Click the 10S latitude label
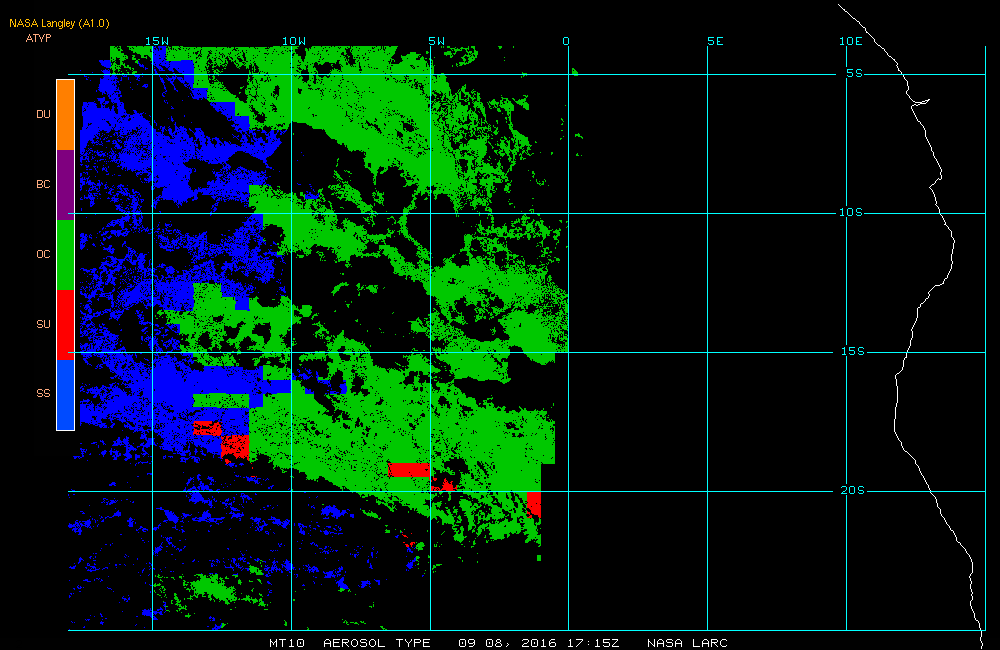 [851, 212]
